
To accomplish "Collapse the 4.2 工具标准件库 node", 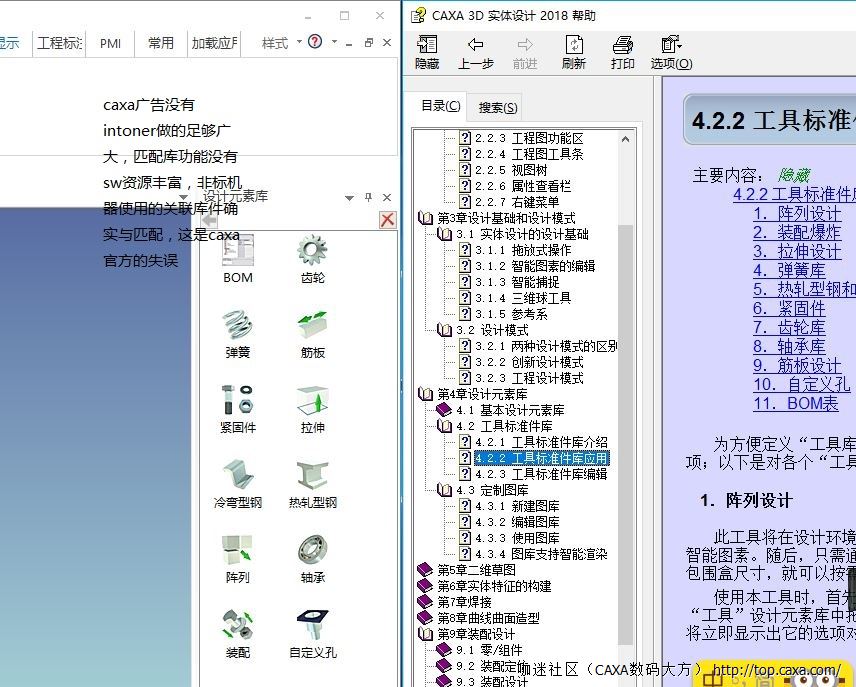I will [x=444, y=426].
